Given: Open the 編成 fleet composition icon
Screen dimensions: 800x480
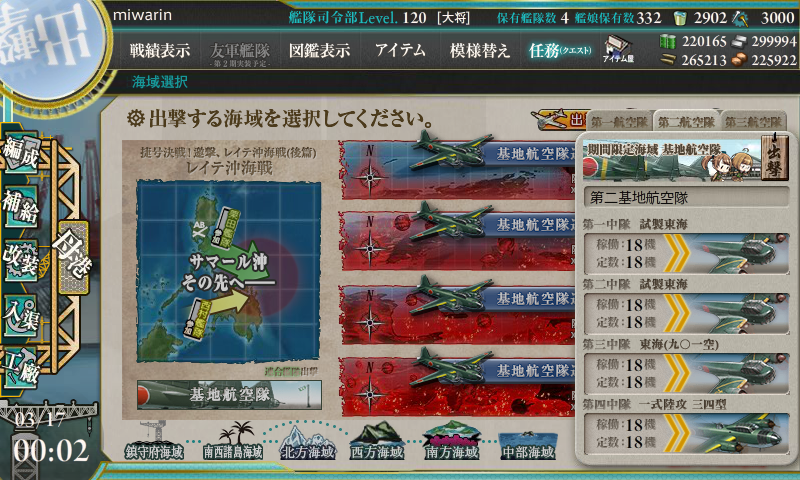Looking at the screenshot, I should (x=20, y=151).
